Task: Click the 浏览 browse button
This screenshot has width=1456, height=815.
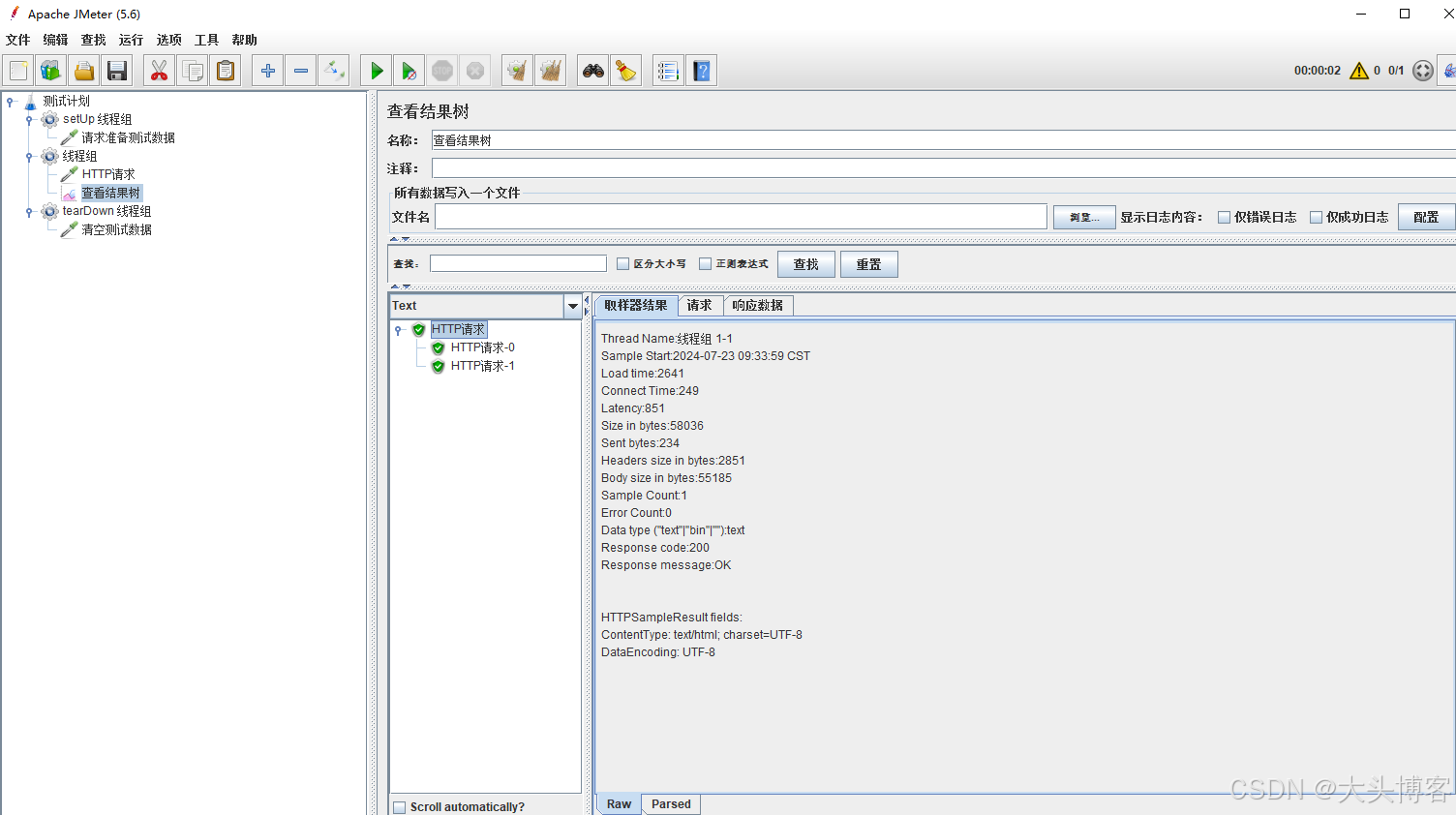Action: 1084,218
